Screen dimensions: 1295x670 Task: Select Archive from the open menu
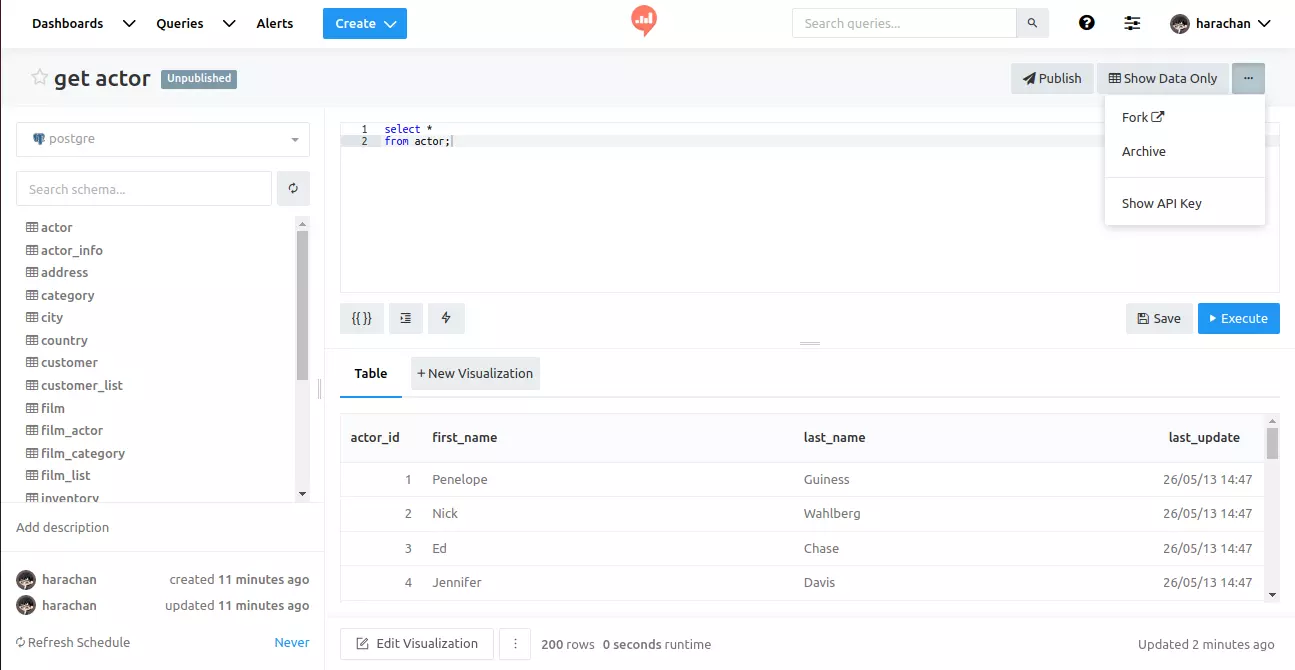pos(1143,151)
